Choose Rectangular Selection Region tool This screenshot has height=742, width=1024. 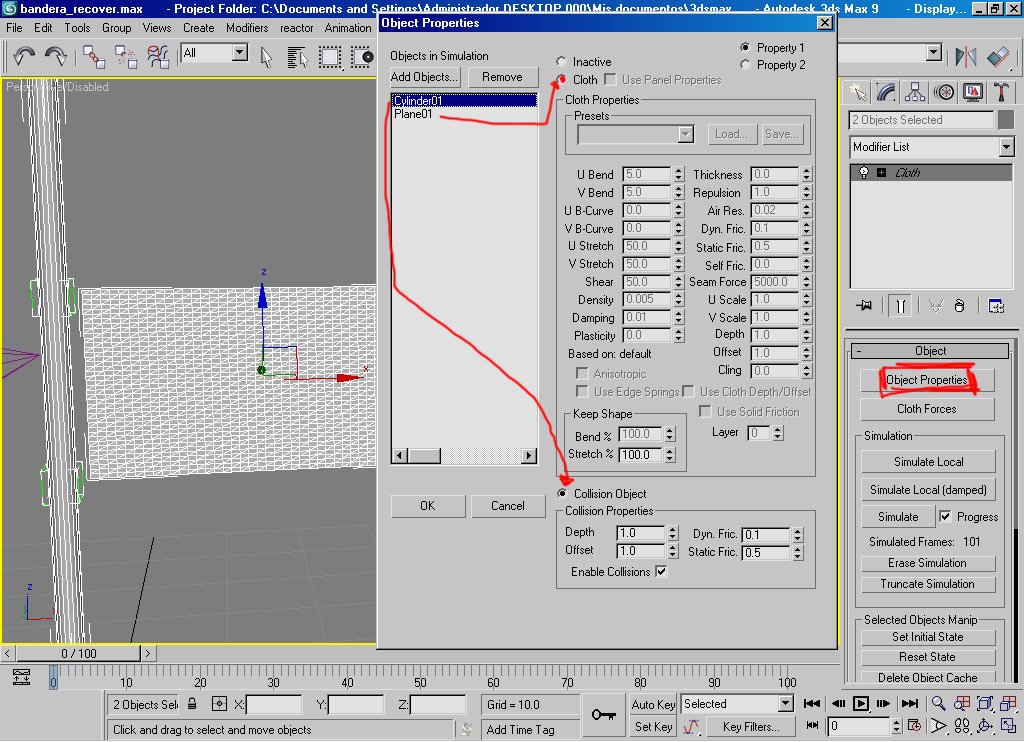pyautogui.click(x=330, y=57)
